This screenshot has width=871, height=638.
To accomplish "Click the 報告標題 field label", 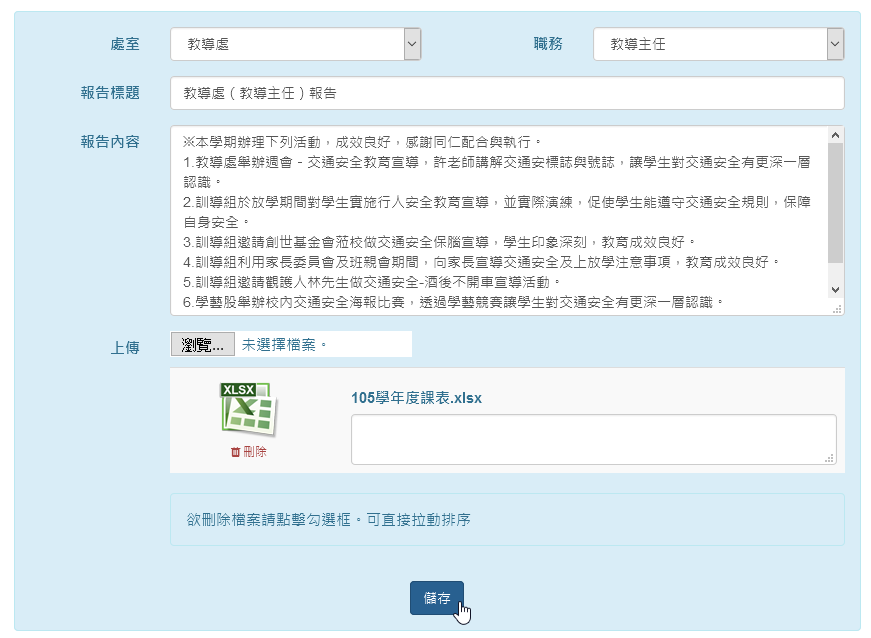I will (110, 93).
